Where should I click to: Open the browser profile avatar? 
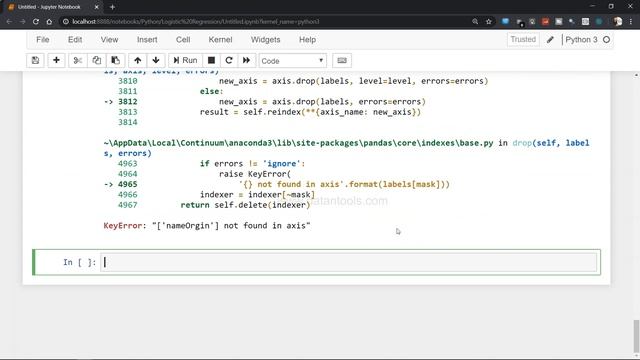(618, 22)
